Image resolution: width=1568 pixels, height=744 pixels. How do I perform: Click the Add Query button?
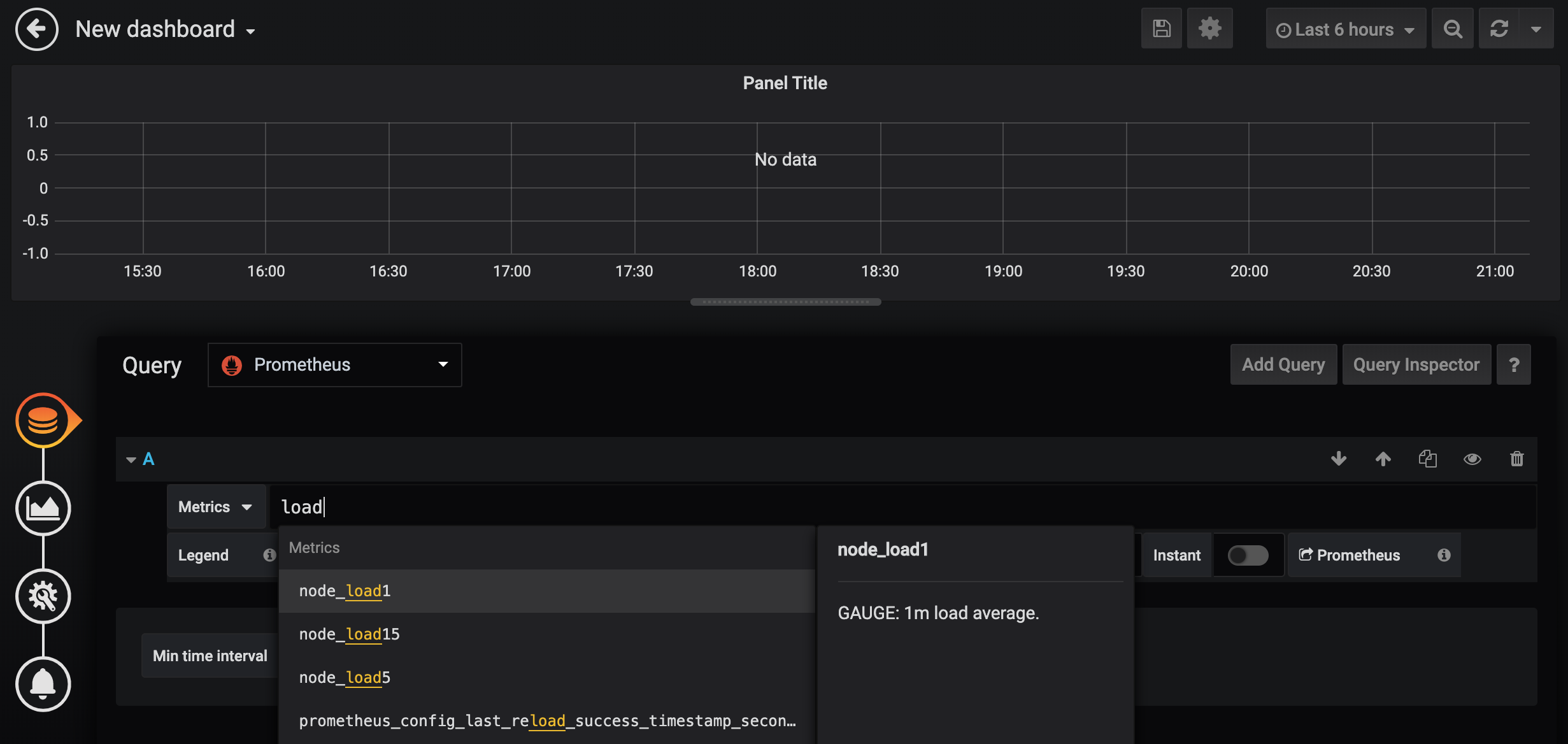pos(1283,364)
